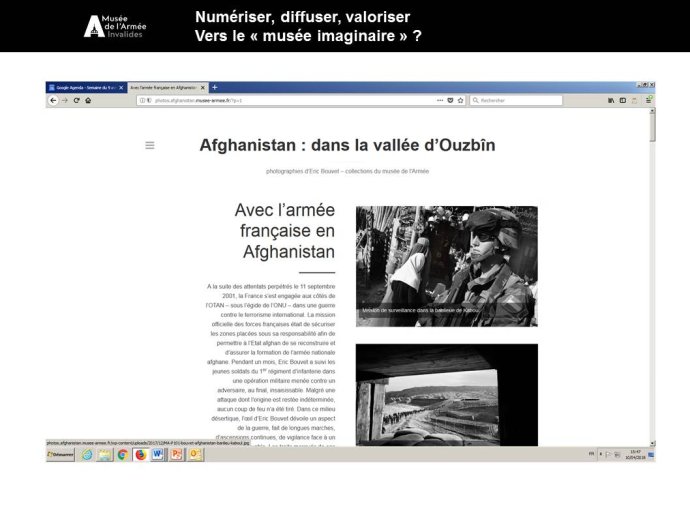Viewport: 690px width, 517px height.
Task: Open Google Chrome from taskbar
Action: click(x=123, y=455)
